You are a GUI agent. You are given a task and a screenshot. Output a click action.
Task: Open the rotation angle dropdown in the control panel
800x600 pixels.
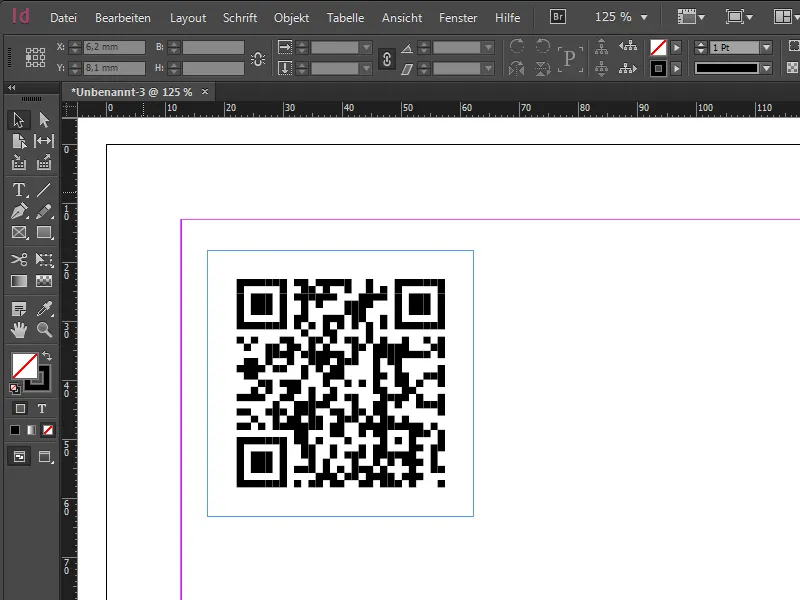(487, 46)
